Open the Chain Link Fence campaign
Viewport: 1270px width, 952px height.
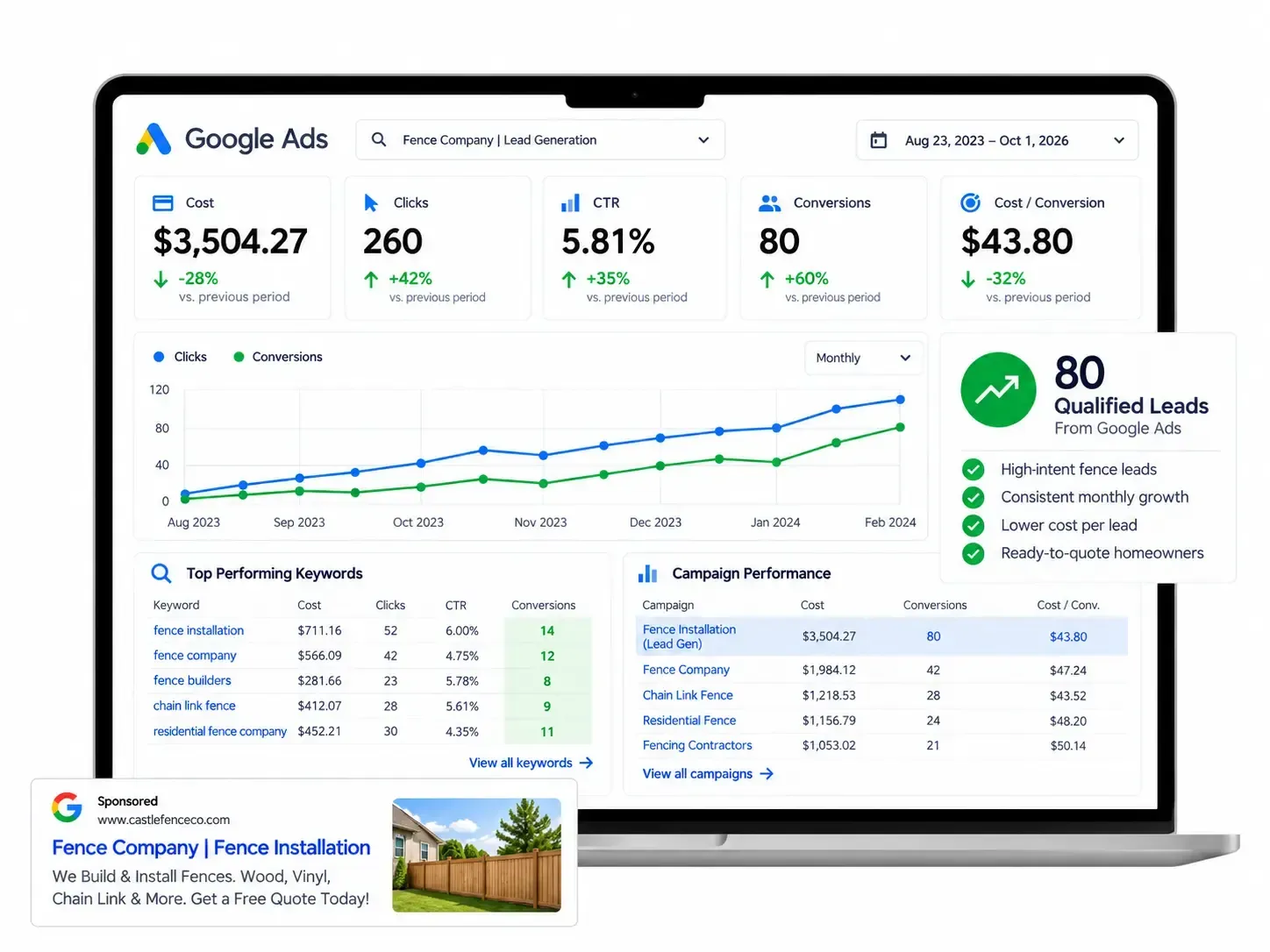point(688,695)
